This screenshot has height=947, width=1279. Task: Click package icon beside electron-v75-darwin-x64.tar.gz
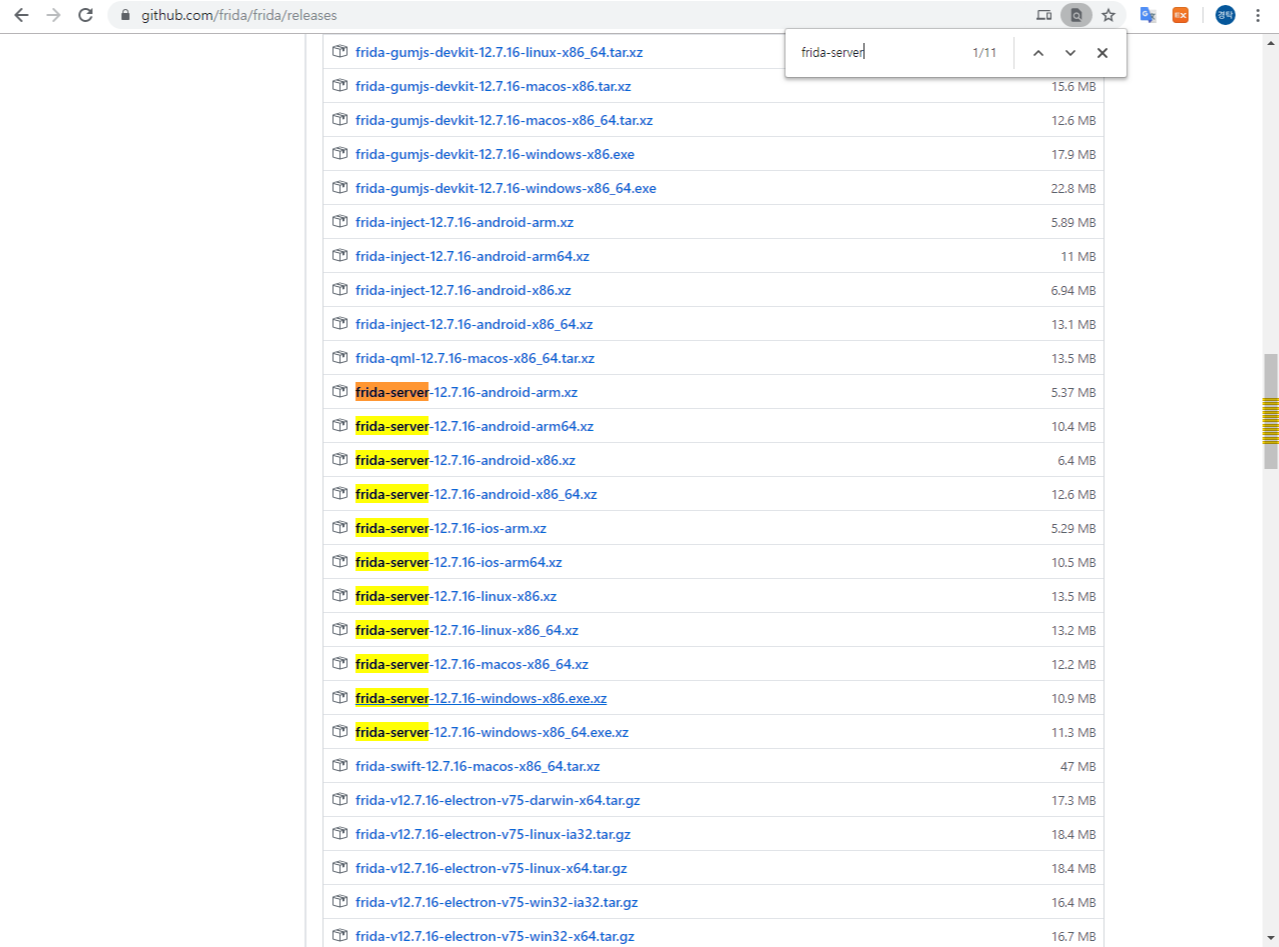340,800
